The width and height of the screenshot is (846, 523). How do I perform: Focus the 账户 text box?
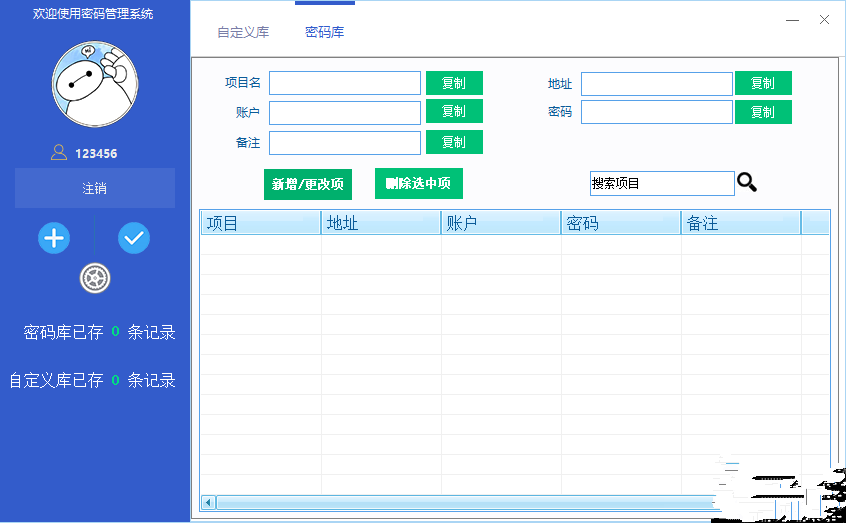(345, 112)
